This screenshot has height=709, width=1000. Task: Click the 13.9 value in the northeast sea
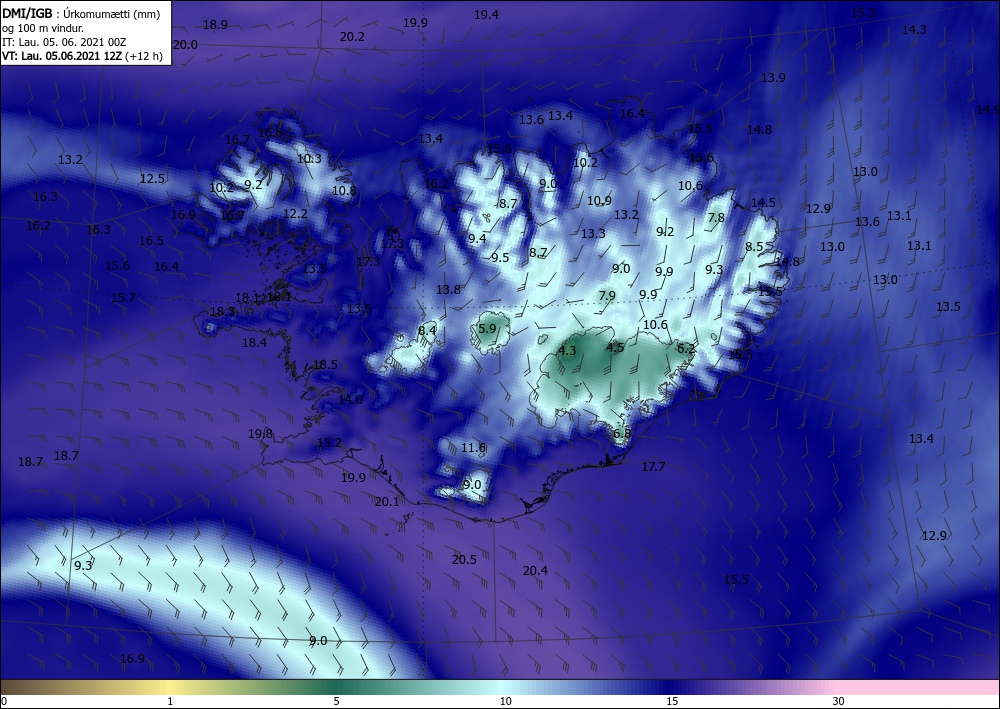coord(773,77)
